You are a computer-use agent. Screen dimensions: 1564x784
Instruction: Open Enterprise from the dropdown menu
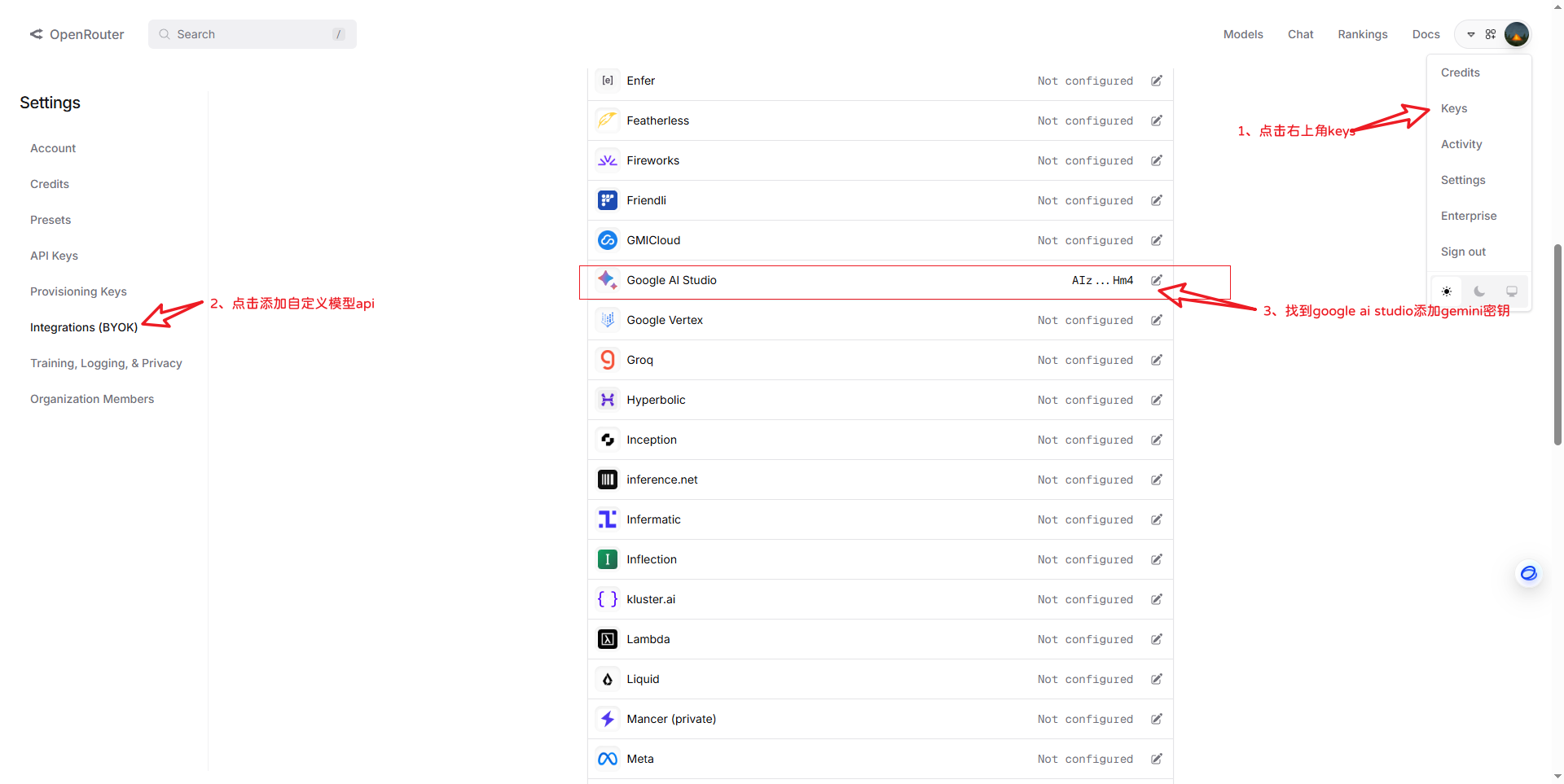point(1469,216)
